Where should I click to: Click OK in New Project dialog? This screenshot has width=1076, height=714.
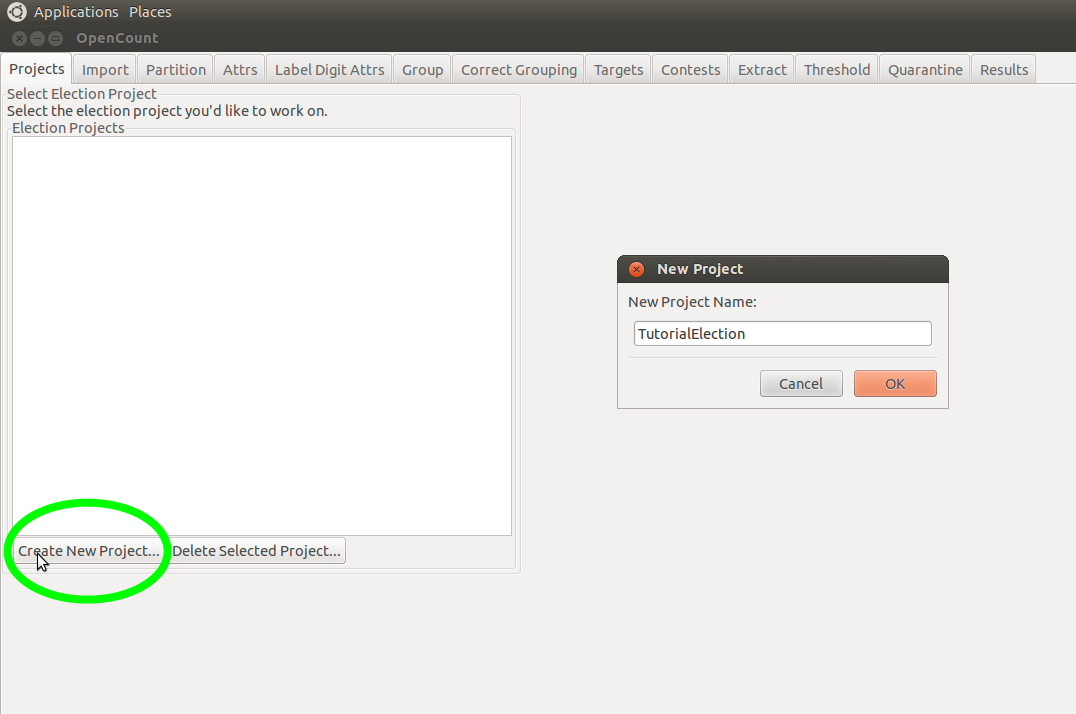pos(895,384)
